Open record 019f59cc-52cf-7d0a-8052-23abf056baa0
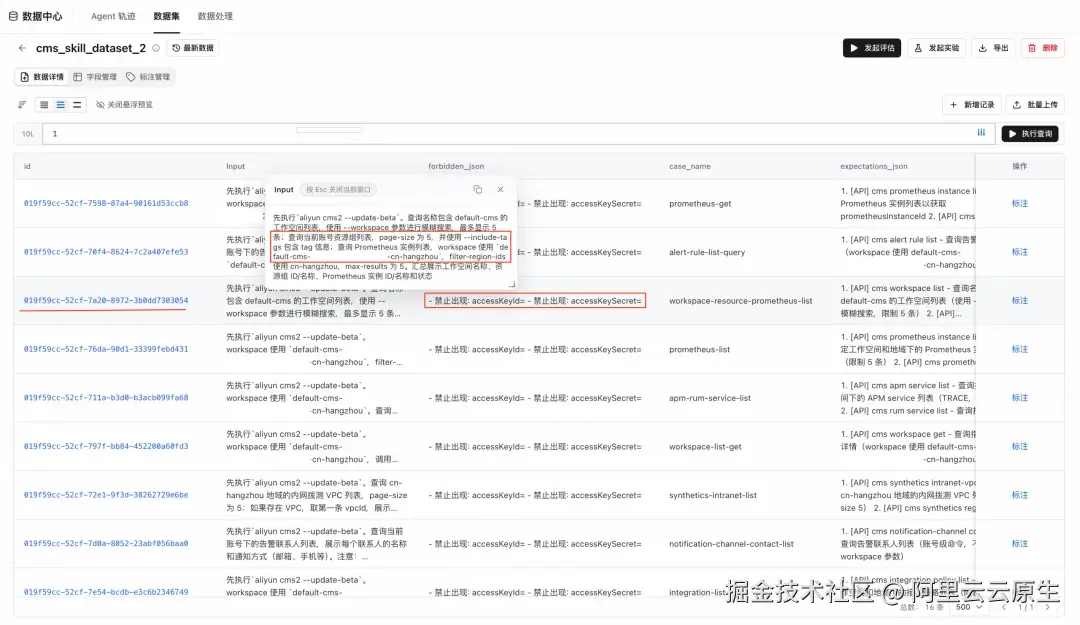This screenshot has width=1080, height=625. pyautogui.click(x=106, y=544)
